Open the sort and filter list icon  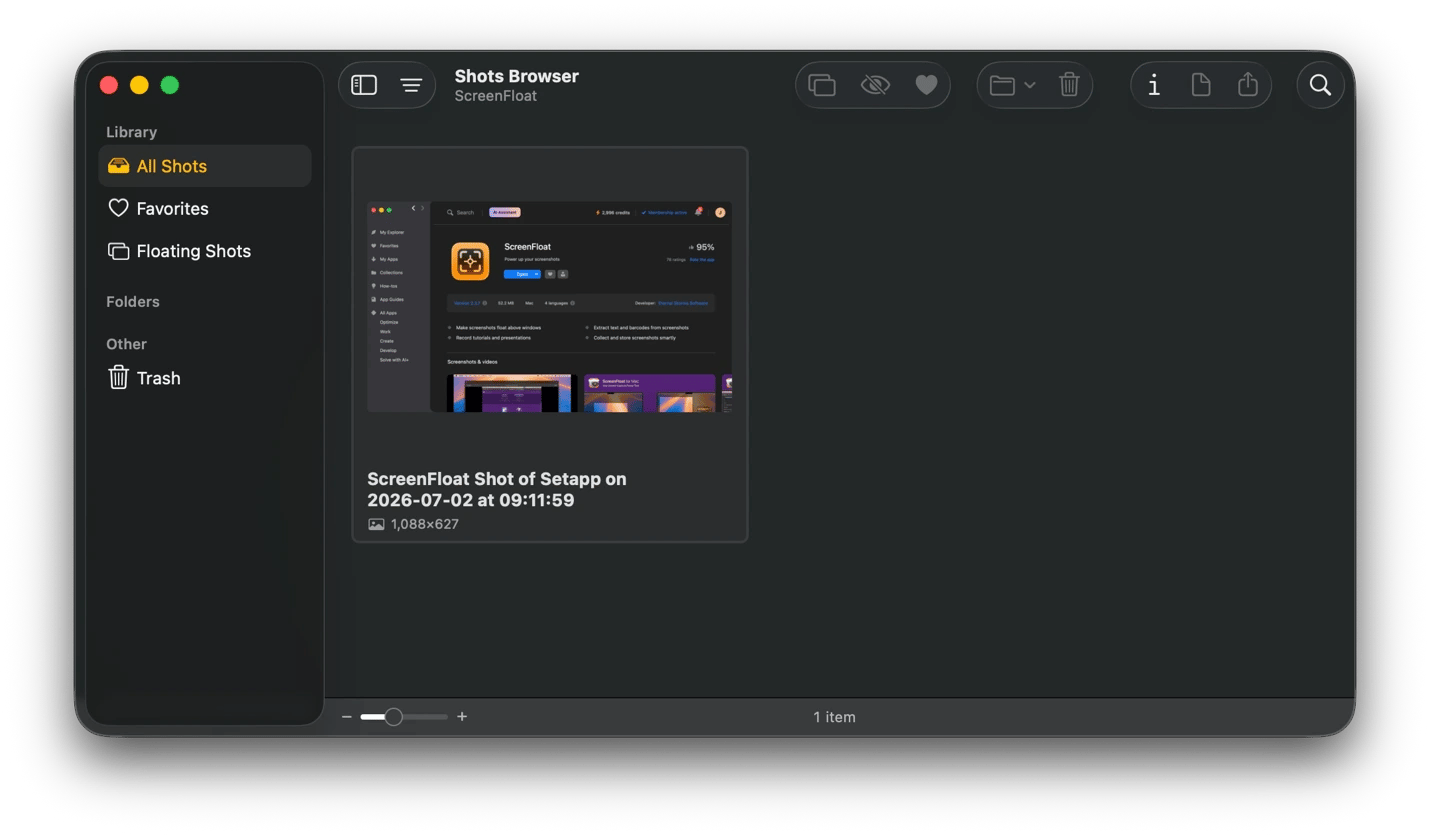[x=411, y=85]
